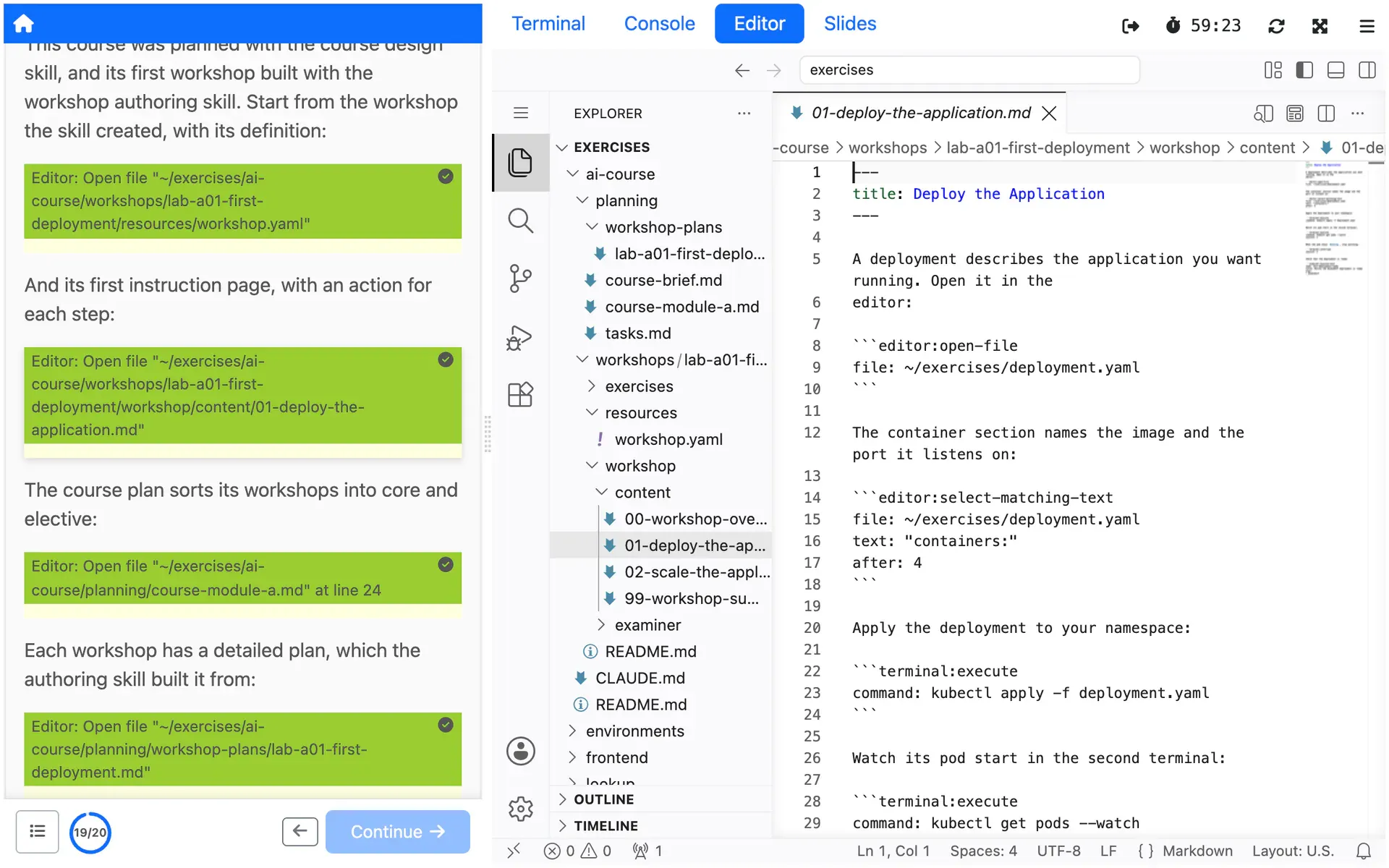1389x868 pixels.
Task: Open the Source Control view
Action: tap(520, 278)
